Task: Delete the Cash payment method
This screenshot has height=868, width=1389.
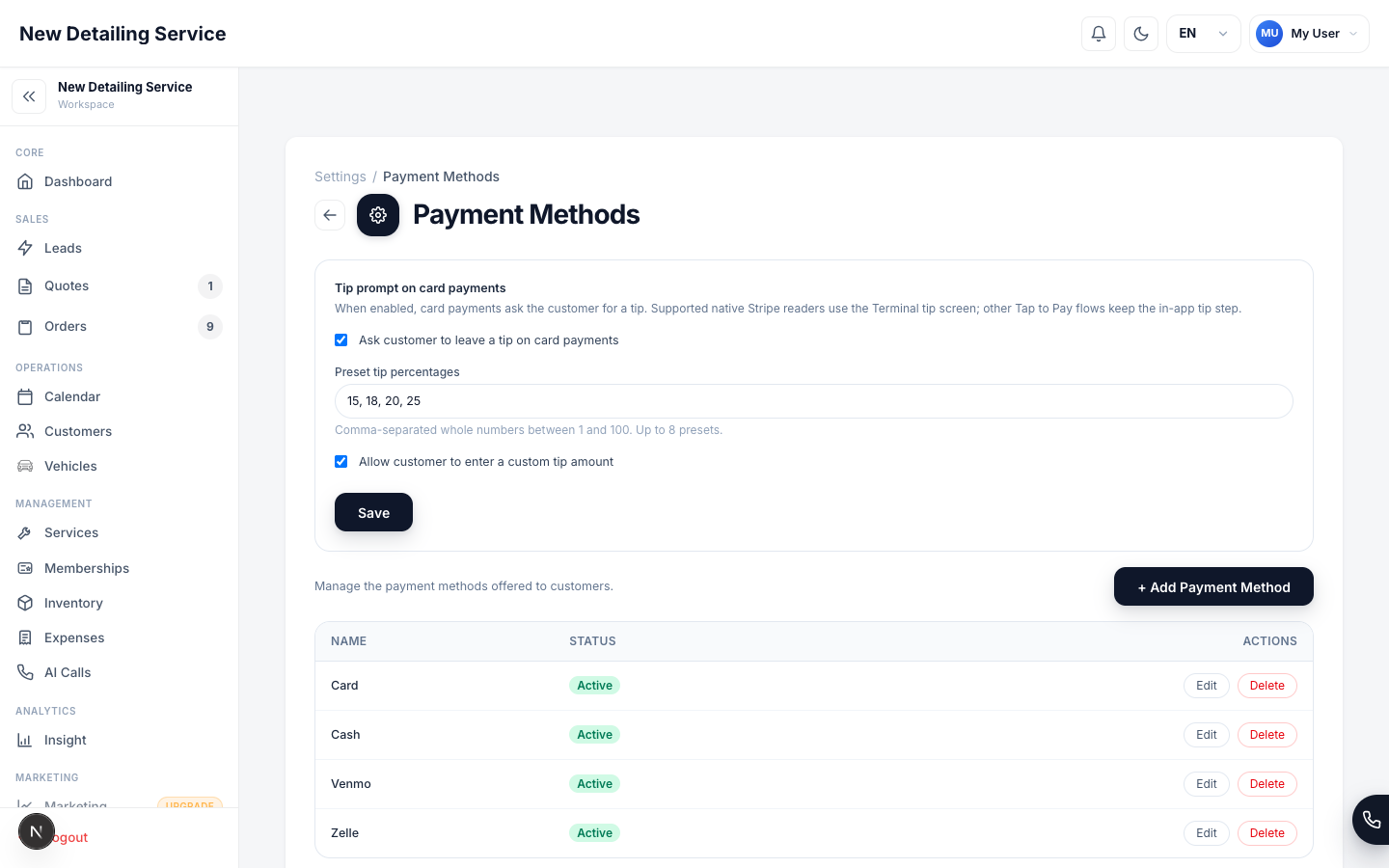Action: (1267, 735)
